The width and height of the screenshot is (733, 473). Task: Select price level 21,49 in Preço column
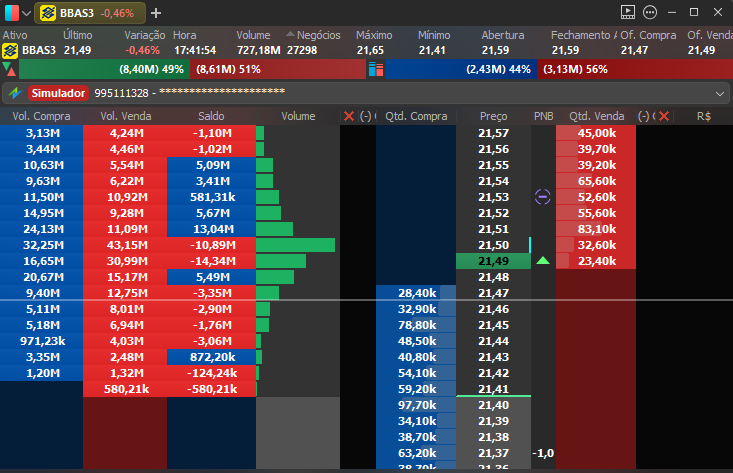pos(493,261)
